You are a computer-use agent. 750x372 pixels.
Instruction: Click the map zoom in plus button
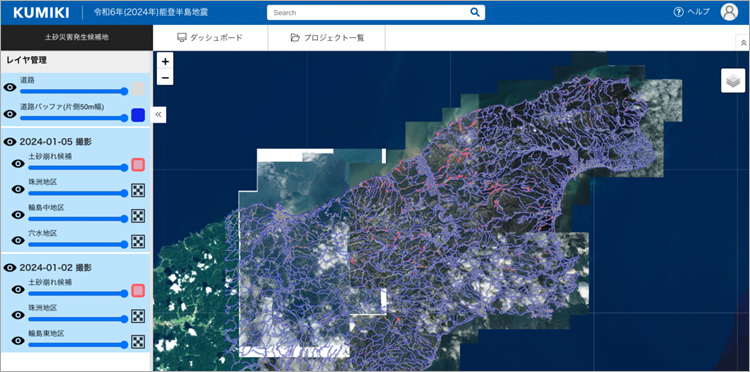tap(165, 61)
